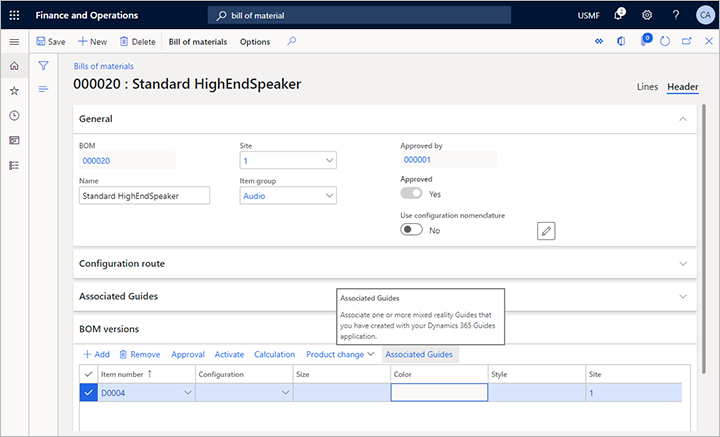
Task: Switch to the Lines tab
Action: click(647, 87)
